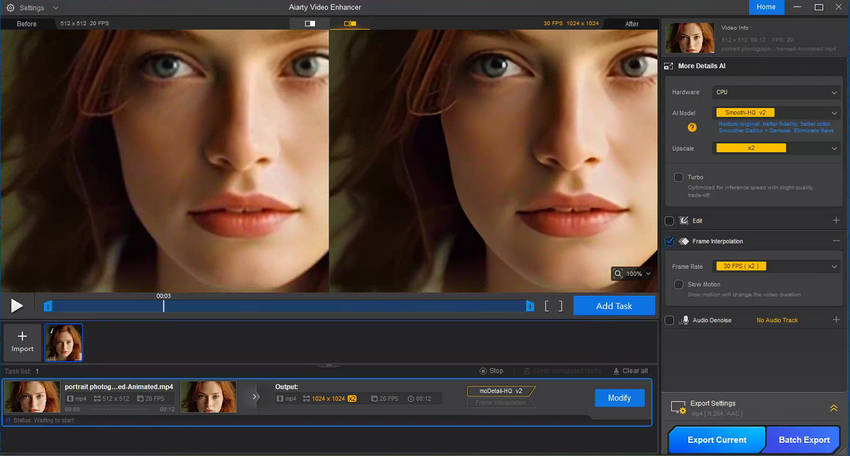Click the task file name portrait photog...ed-Animated.mp4
This screenshot has width=850, height=456.
coord(119,387)
